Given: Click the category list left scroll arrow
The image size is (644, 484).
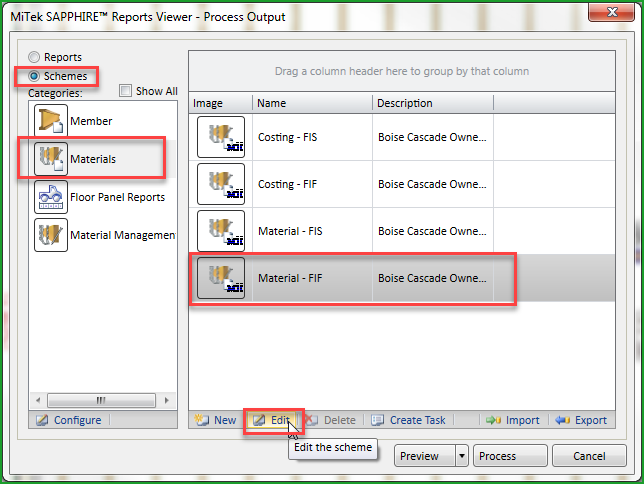Looking at the screenshot, I should (38, 400).
